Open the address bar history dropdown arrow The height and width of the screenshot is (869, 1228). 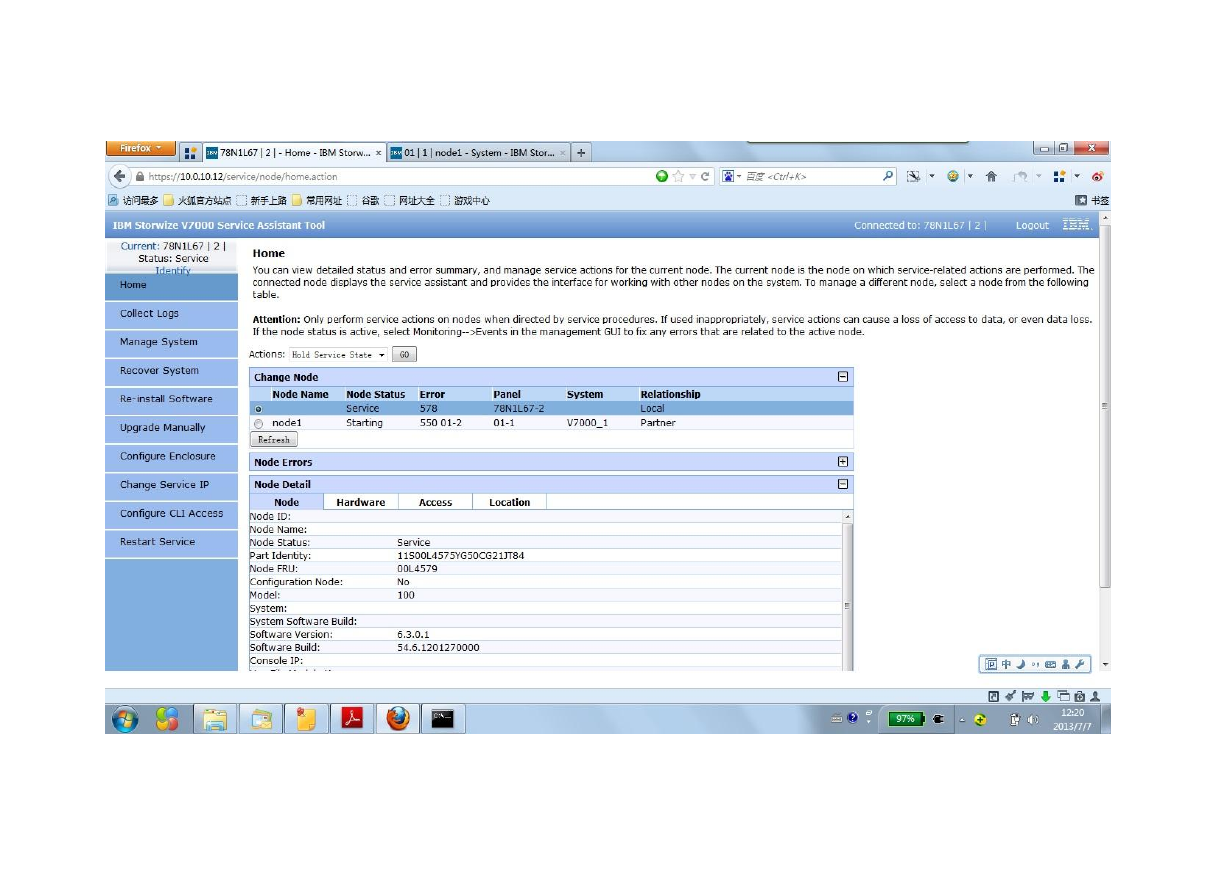[692, 177]
